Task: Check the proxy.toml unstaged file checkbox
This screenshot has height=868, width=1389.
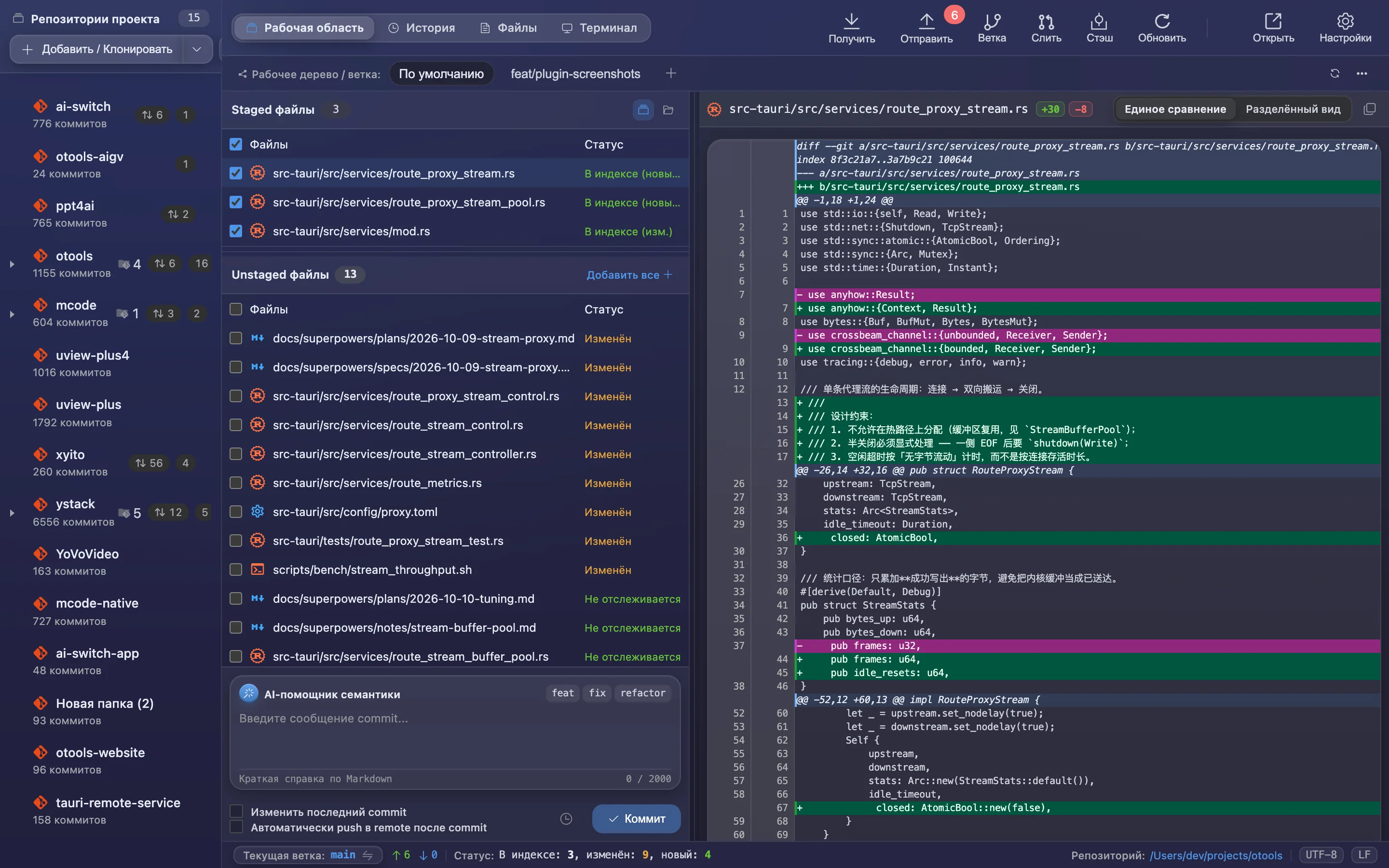Action: [236, 512]
